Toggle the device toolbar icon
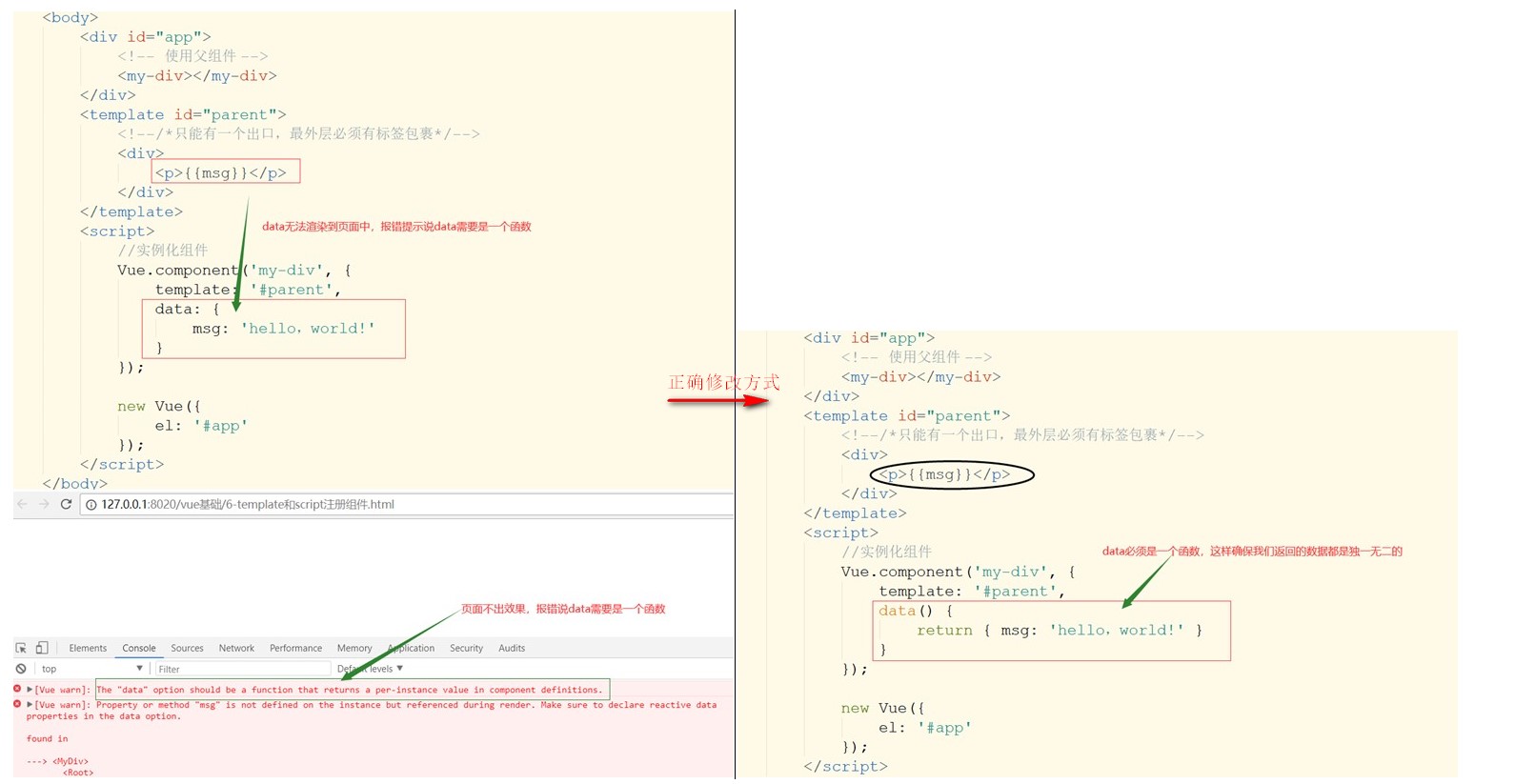 click(42, 648)
